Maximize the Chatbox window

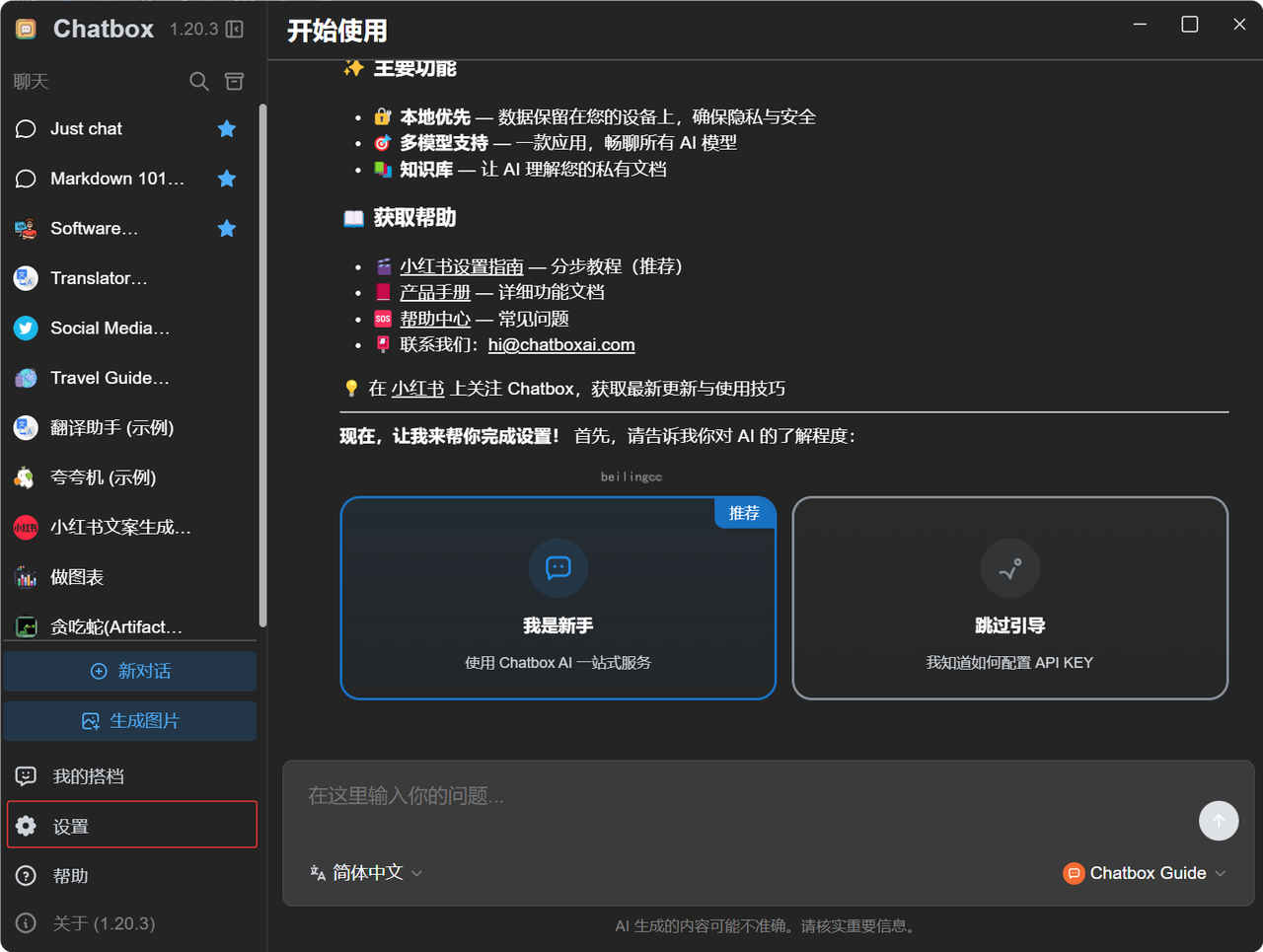(1190, 24)
